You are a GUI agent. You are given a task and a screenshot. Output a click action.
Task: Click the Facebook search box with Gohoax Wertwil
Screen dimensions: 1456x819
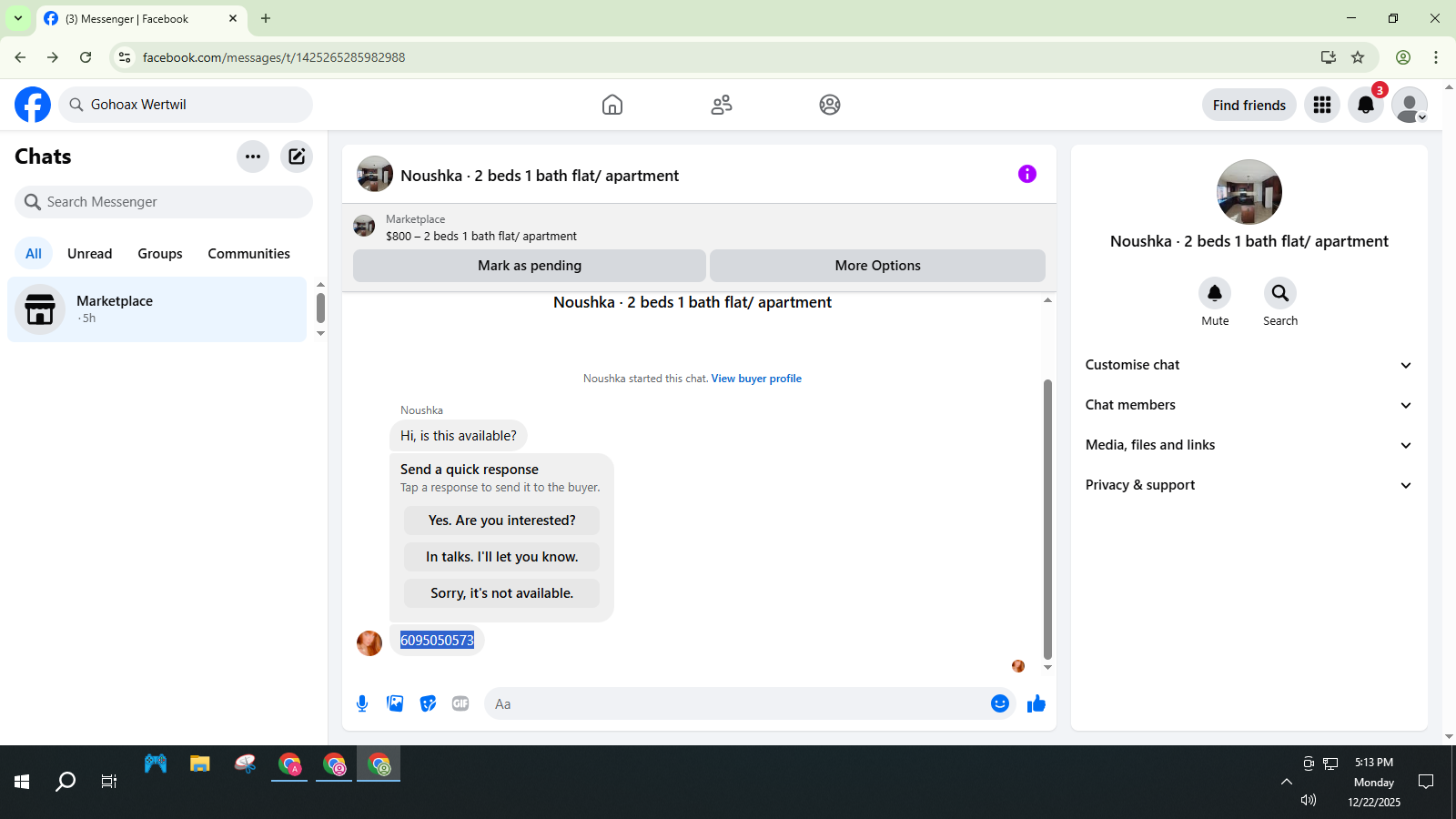coord(186,105)
